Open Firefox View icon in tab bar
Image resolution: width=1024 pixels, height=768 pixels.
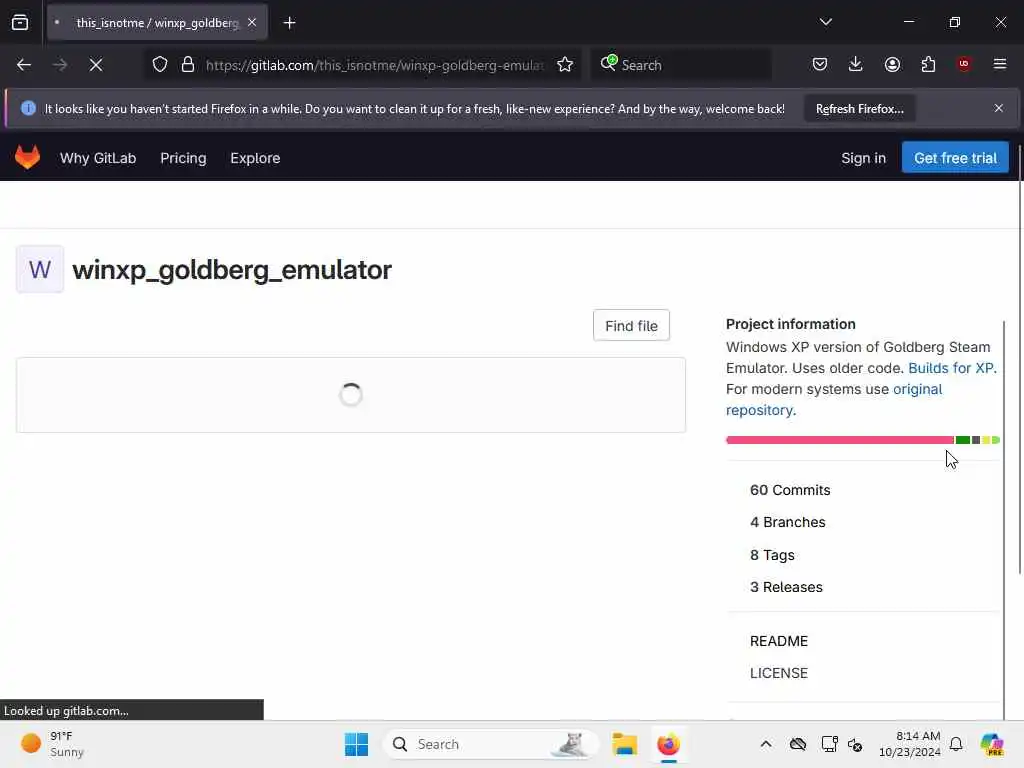(x=20, y=22)
